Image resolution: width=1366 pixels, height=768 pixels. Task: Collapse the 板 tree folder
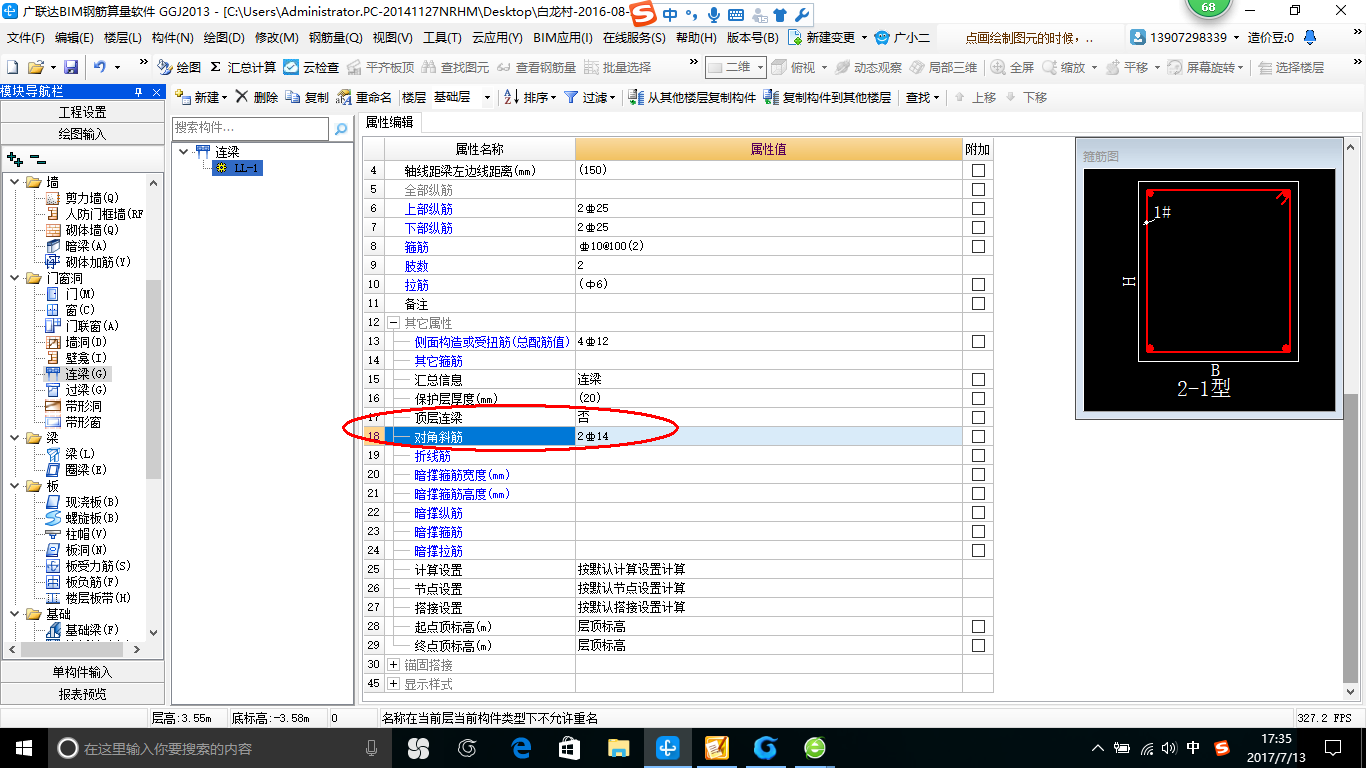tap(14, 486)
